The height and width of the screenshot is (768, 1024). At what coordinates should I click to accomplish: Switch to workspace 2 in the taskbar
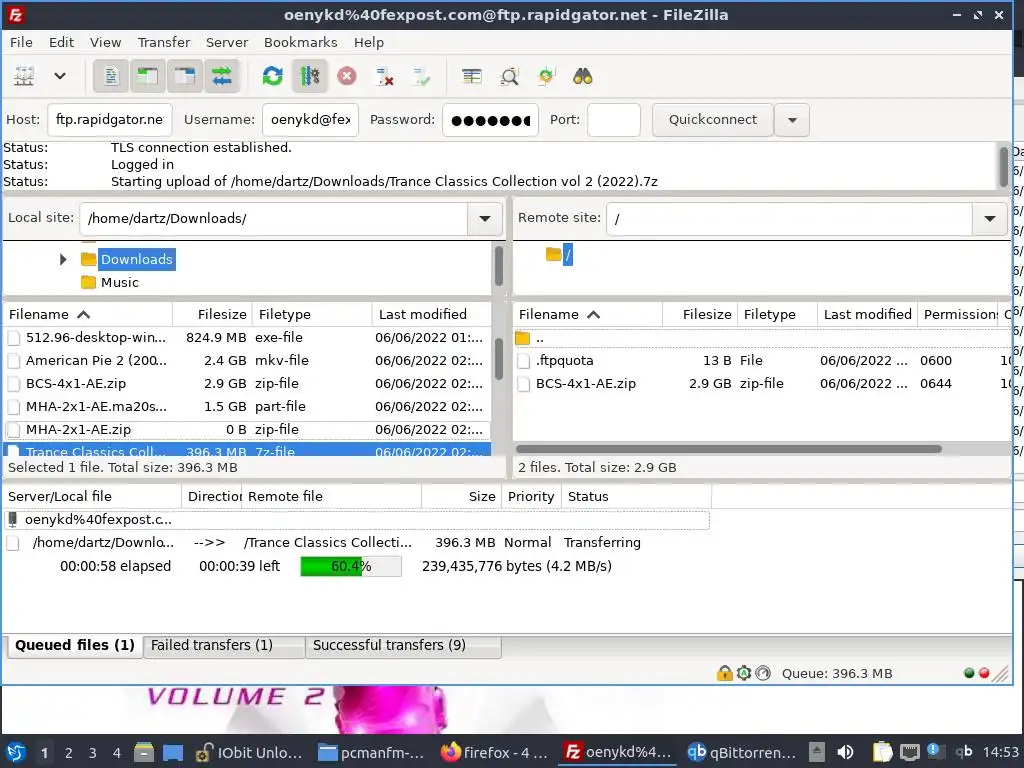(69, 753)
